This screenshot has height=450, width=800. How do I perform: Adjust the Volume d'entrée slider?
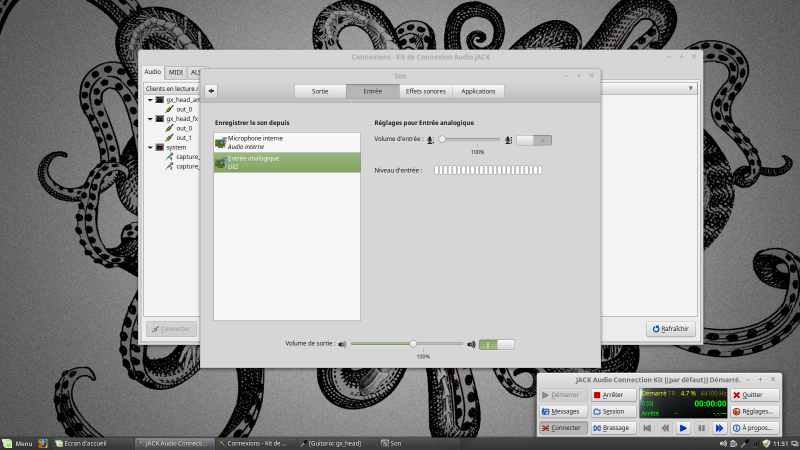click(x=470, y=139)
